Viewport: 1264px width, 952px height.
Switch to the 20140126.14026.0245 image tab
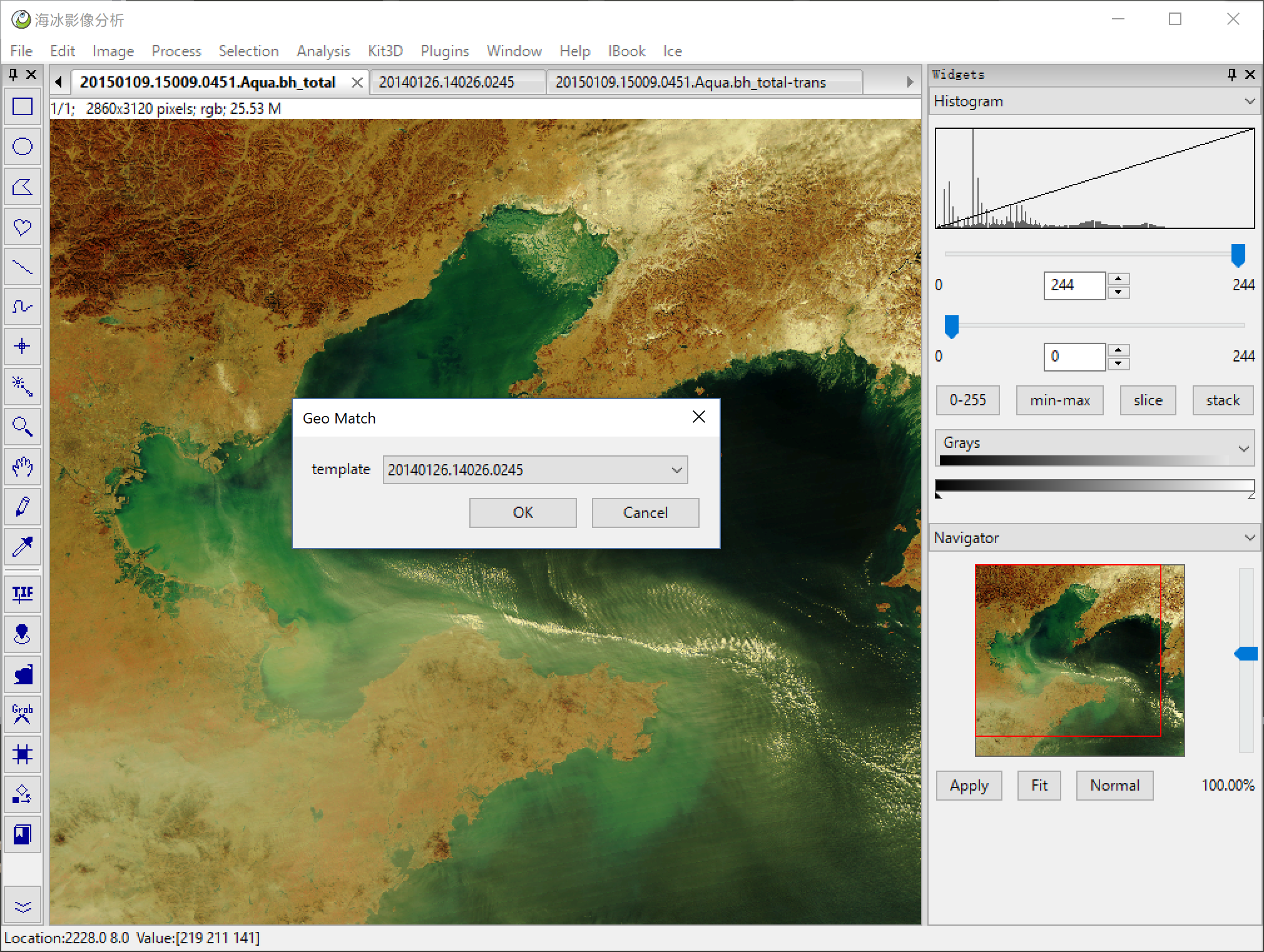(447, 82)
